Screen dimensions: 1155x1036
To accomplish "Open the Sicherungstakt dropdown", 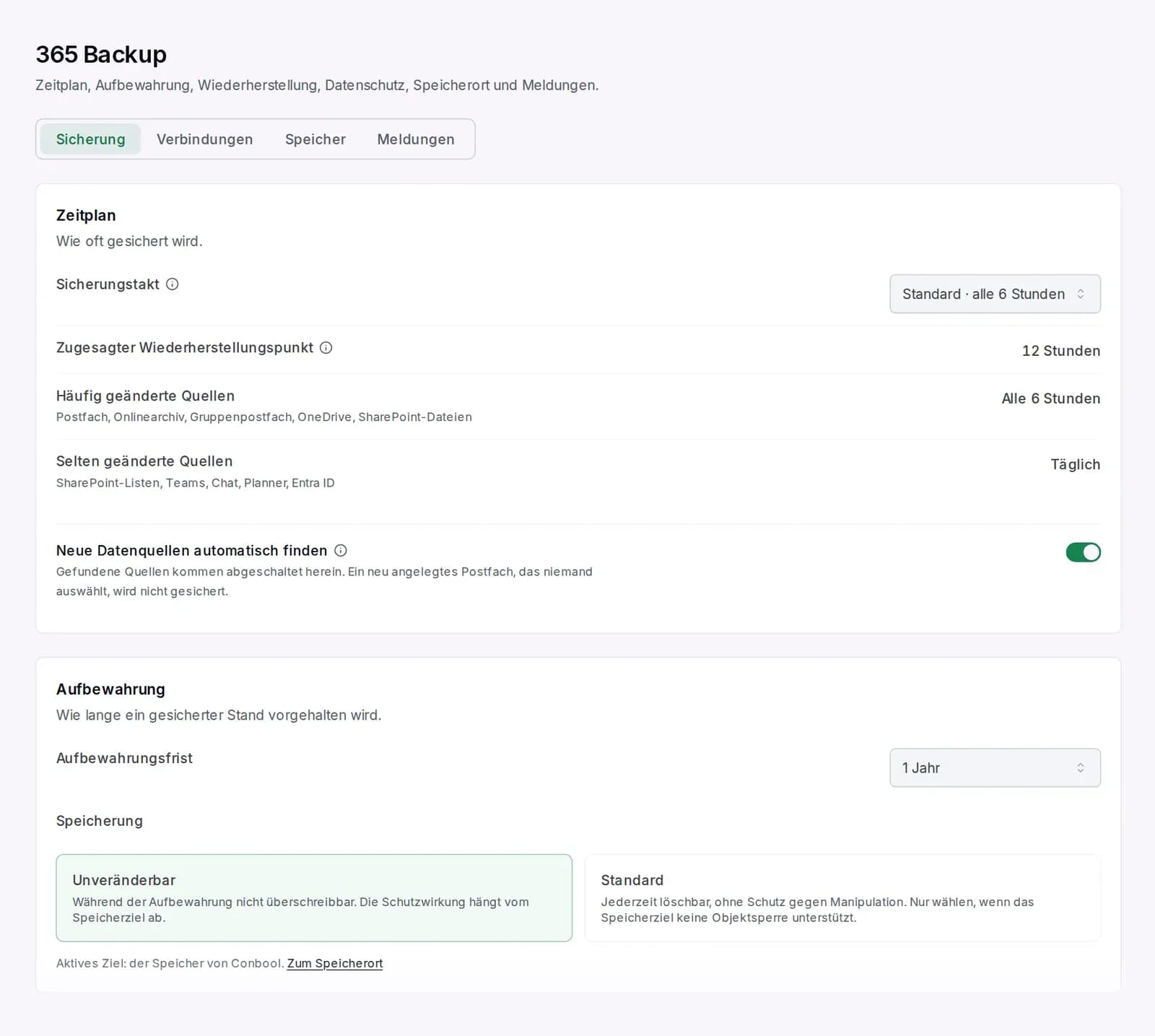I will click(995, 294).
